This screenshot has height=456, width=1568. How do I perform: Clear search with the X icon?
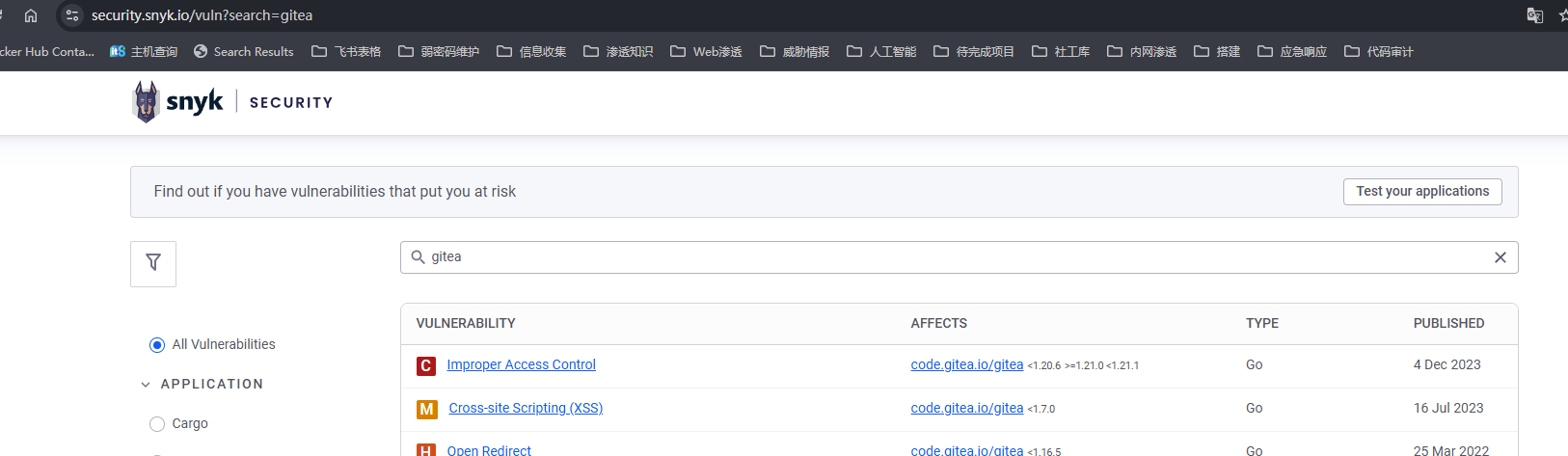coord(1500,257)
